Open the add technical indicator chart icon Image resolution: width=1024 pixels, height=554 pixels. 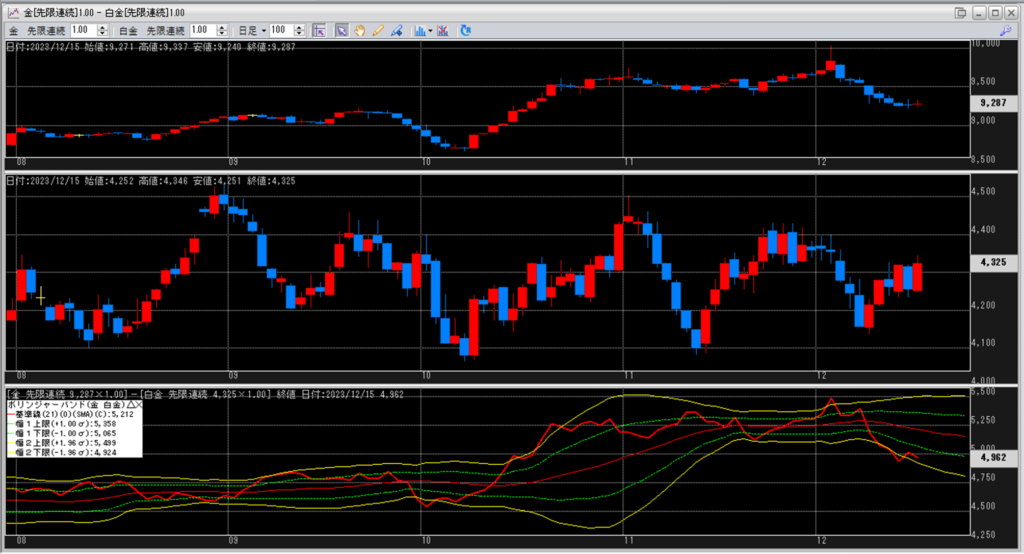pos(419,30)
